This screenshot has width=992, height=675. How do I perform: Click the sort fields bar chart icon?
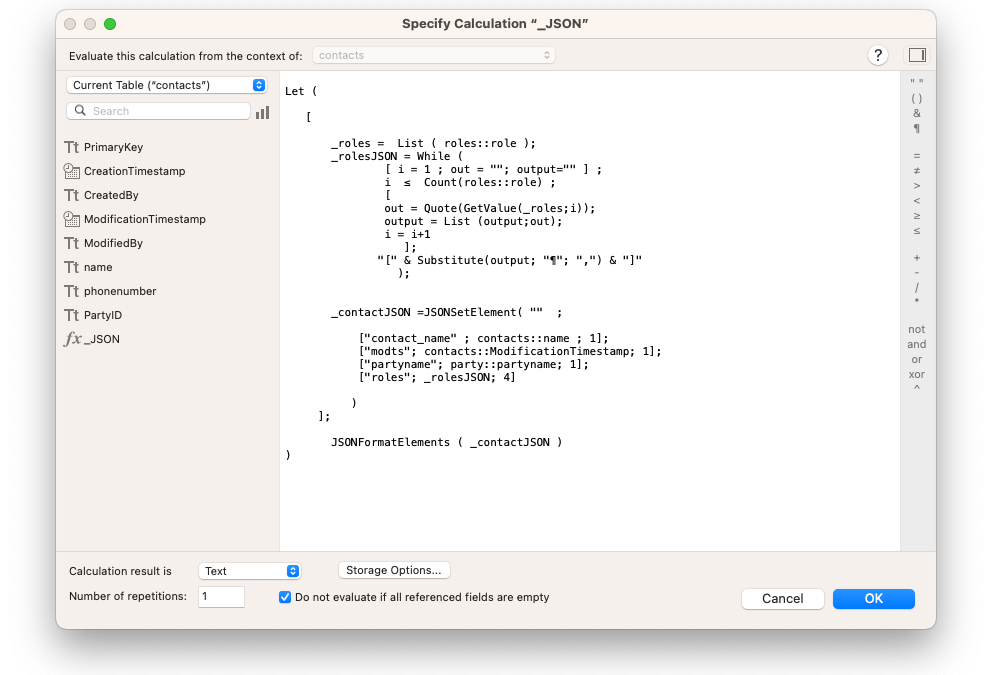tap(263, 113)
